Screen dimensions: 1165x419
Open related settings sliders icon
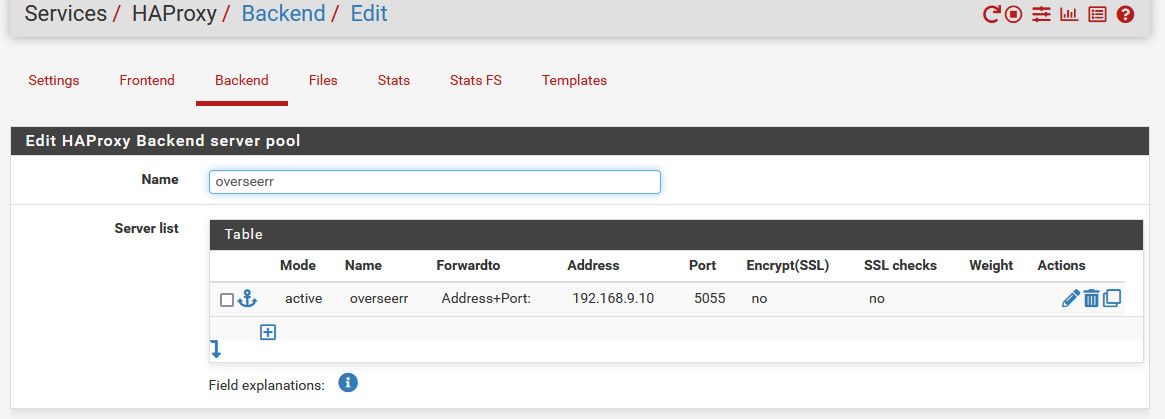coord(1042,14)
